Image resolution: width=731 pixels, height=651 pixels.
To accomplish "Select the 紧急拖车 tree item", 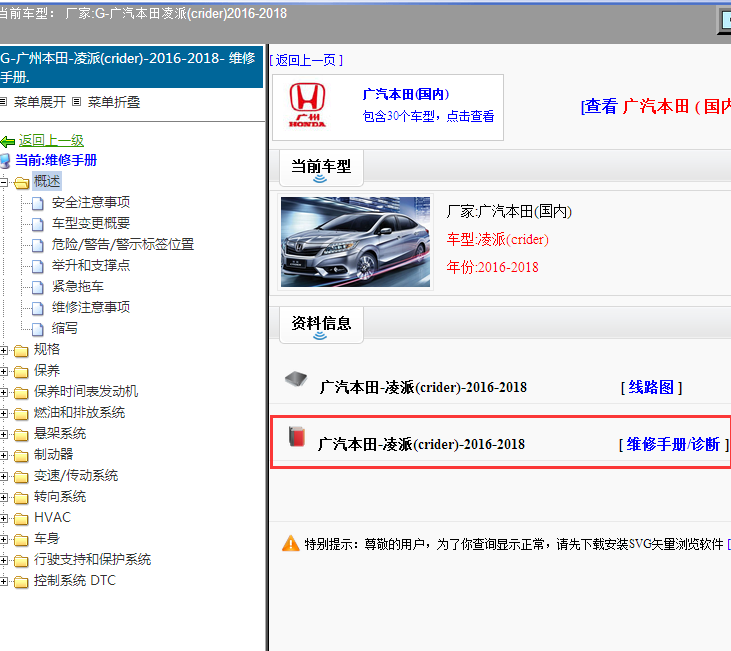I will [x=78, y=286].
